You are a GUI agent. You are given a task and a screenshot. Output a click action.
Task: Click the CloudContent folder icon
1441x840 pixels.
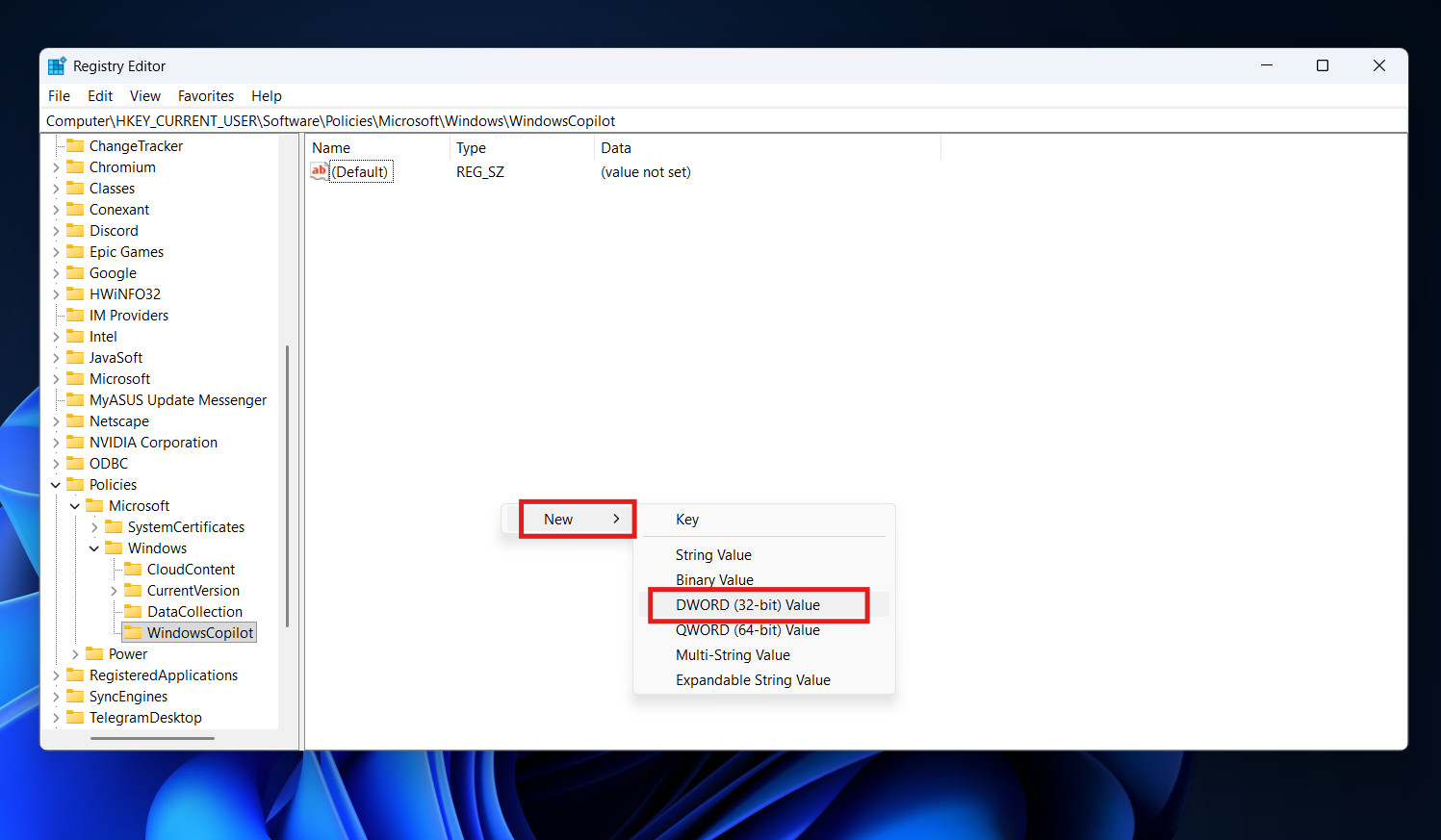point(133,570)
